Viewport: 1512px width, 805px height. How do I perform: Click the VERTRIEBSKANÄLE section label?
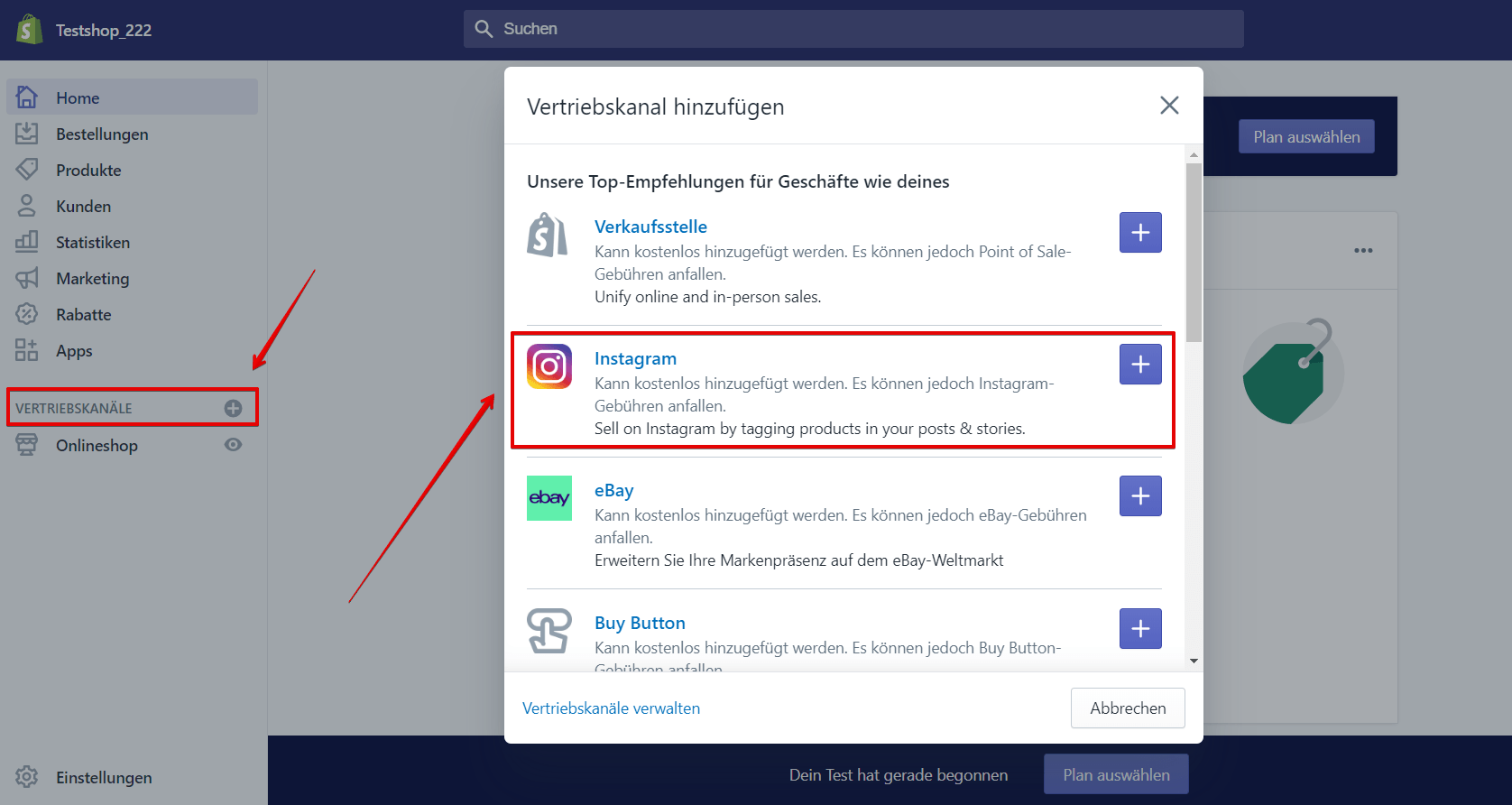pos(74,408)
